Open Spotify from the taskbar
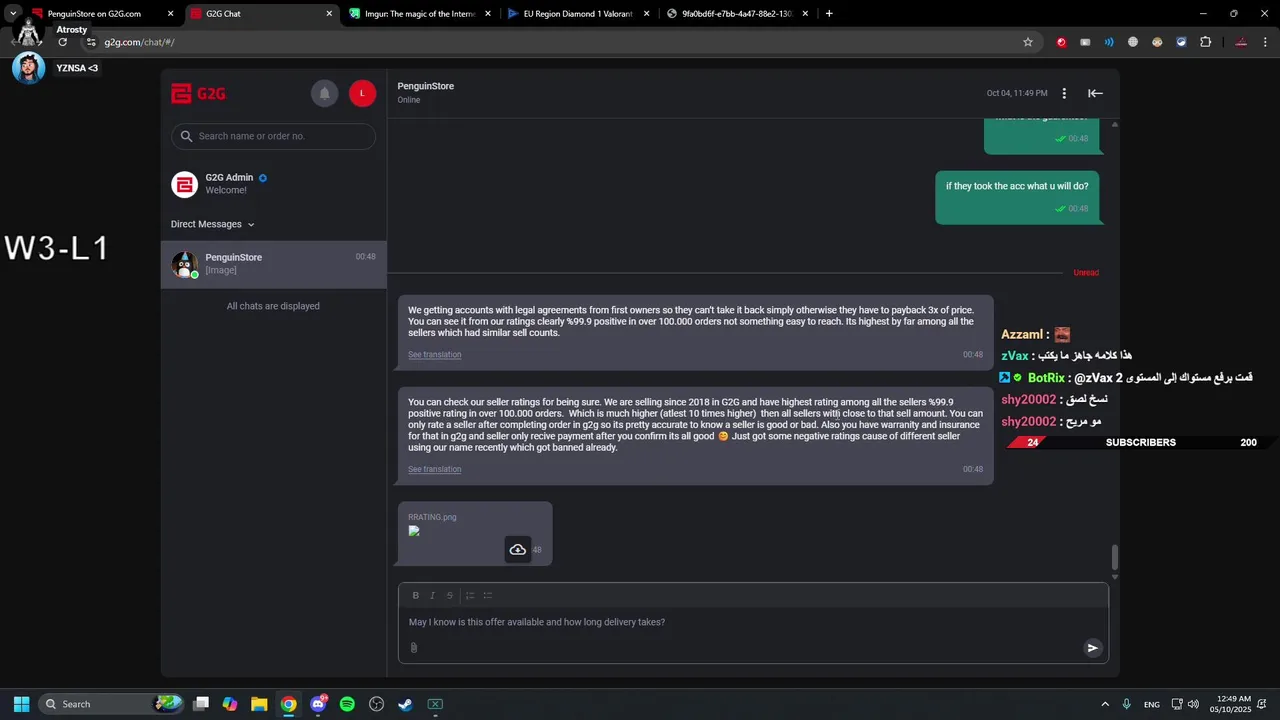The width and height of the screenshot is (1280, 720). (347, 704)
